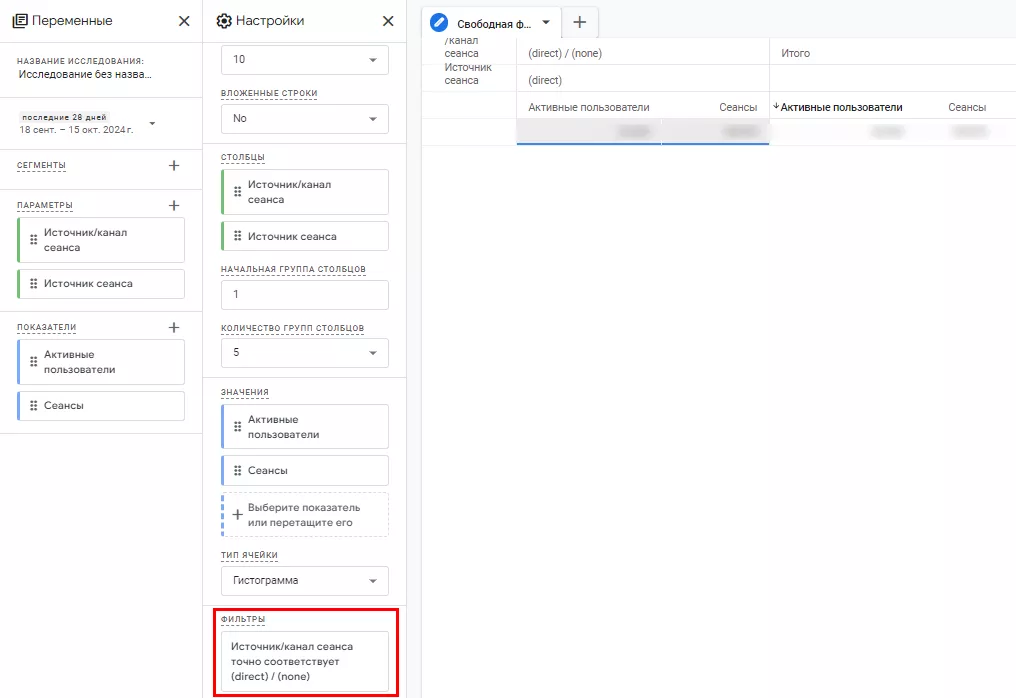Click Выберите показатель или перетащите его placeholder
The image size is (1016, 698).
[x=305, y=515]
